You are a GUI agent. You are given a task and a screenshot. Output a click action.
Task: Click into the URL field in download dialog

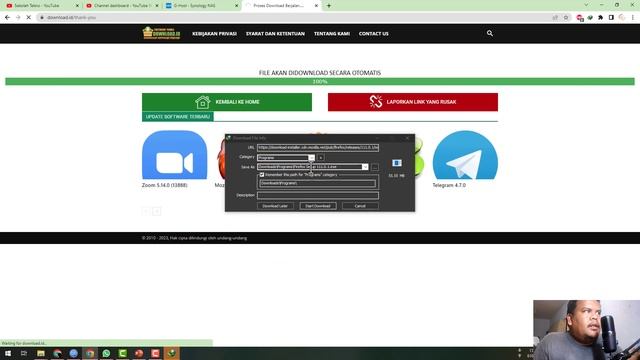point(318,147)
